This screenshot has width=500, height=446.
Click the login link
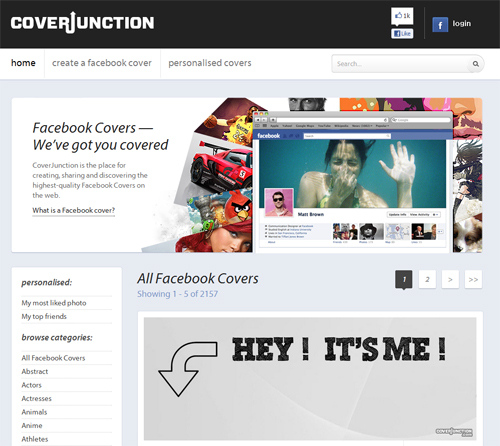461,23
